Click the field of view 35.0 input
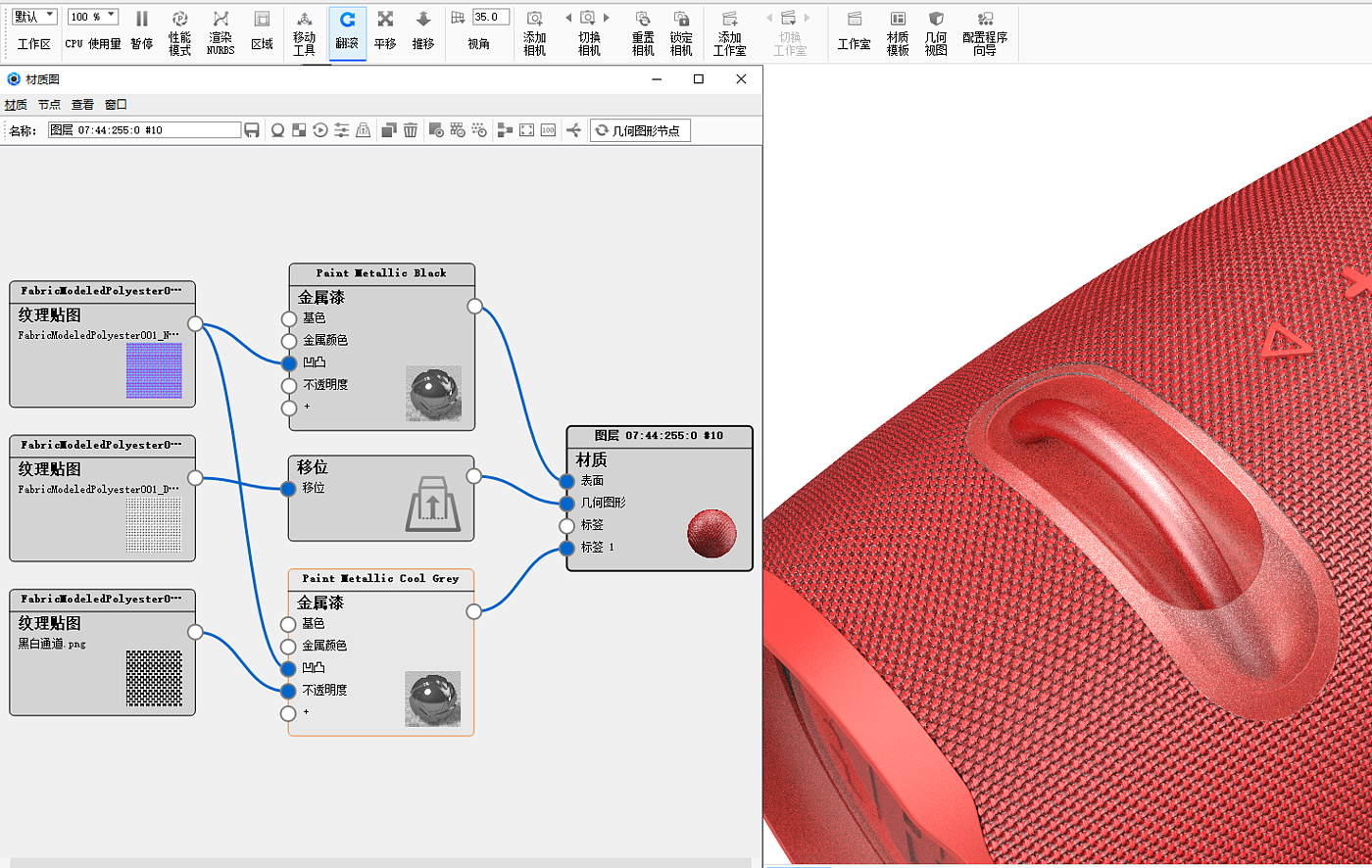1372x868 pixels. pyautogui.click(x=490, y=17)
